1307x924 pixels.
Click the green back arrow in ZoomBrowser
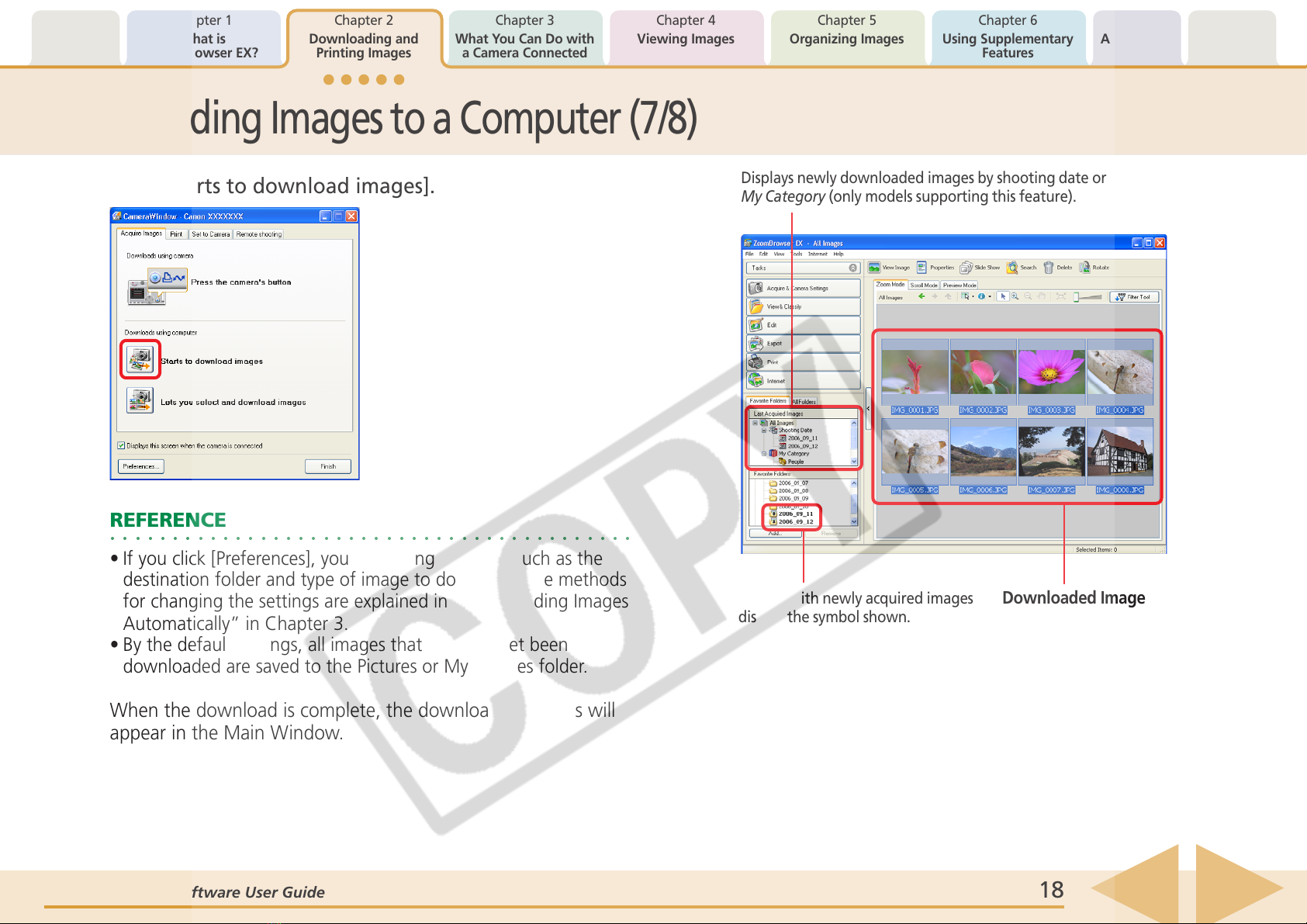(x=921, y=296)
